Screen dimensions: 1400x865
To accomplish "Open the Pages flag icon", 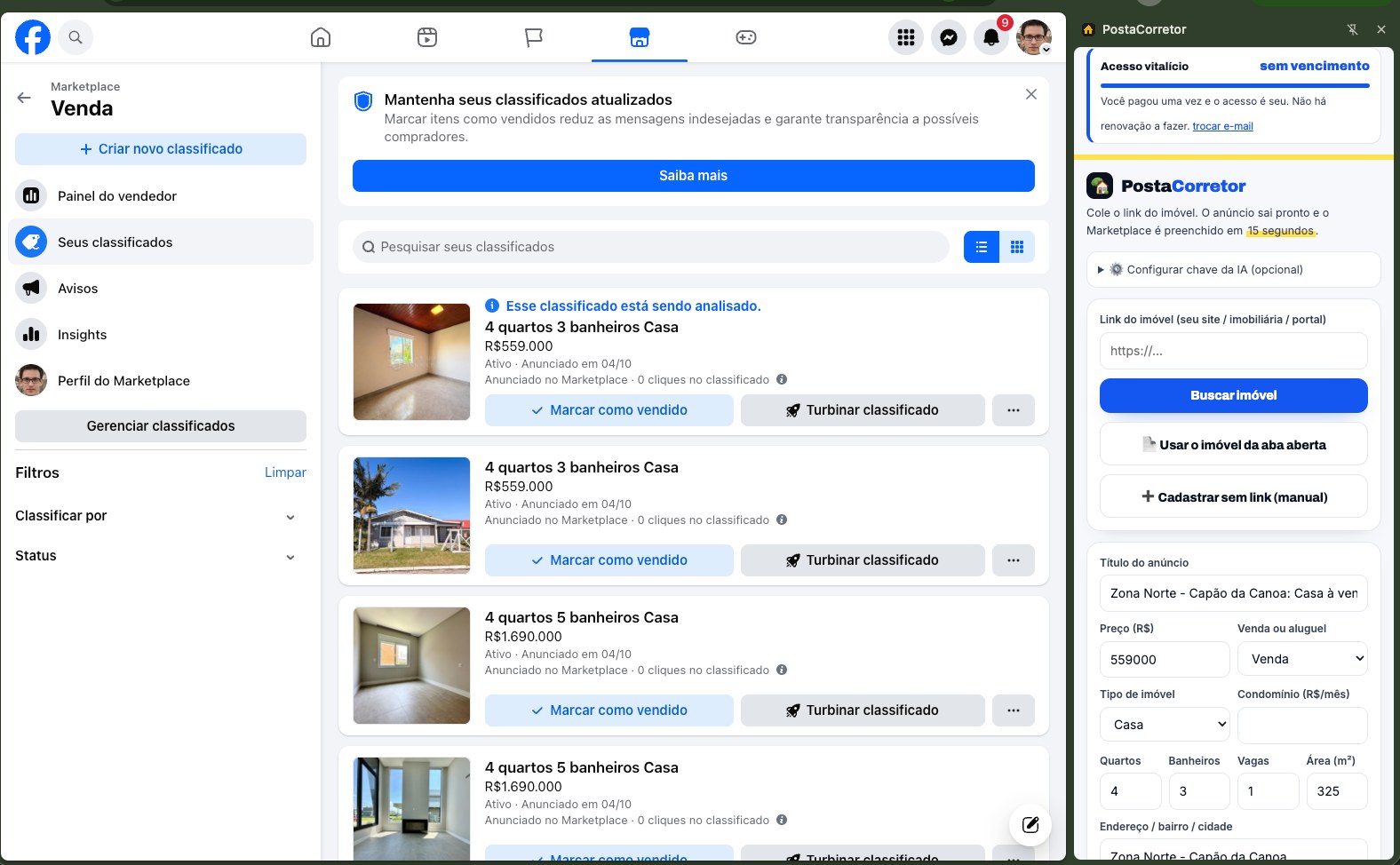I will [533, 37].
